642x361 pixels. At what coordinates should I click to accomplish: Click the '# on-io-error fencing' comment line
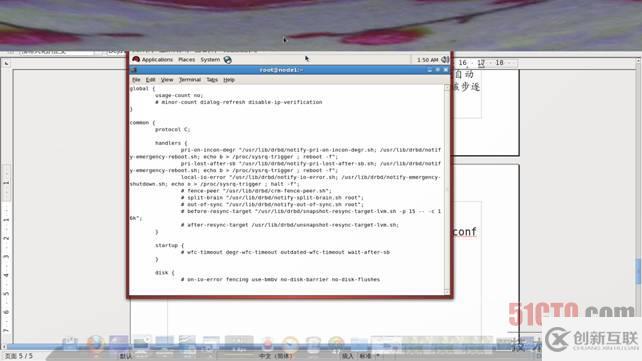pyautogui.click(x=280, y=280)
